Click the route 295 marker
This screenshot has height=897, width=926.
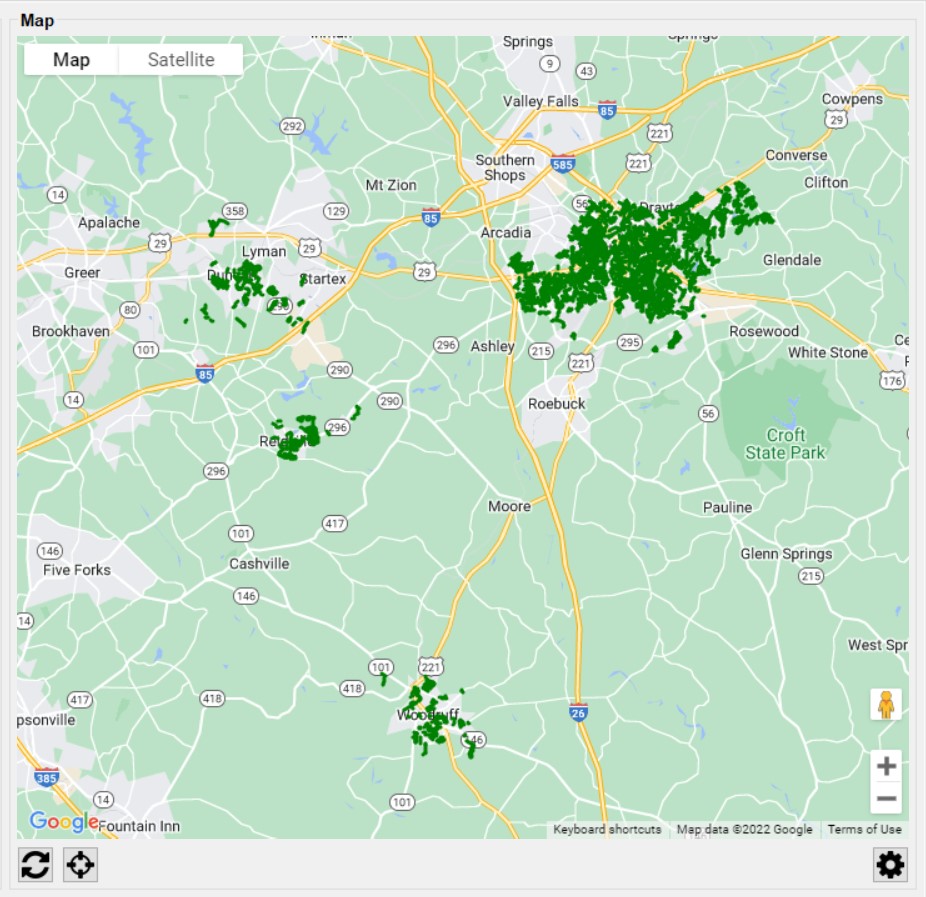click(630, 342)
